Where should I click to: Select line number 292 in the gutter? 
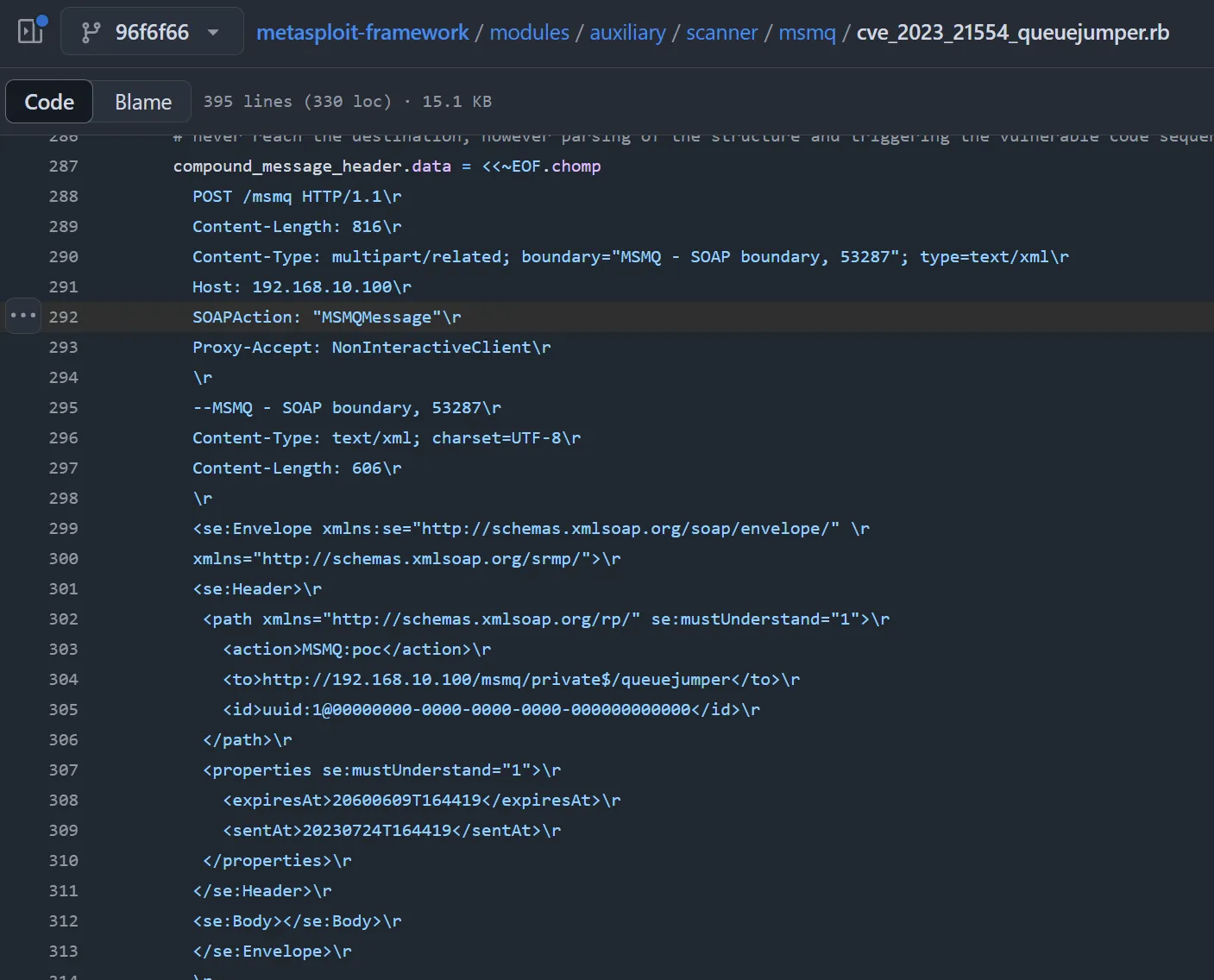pos(64,317)
